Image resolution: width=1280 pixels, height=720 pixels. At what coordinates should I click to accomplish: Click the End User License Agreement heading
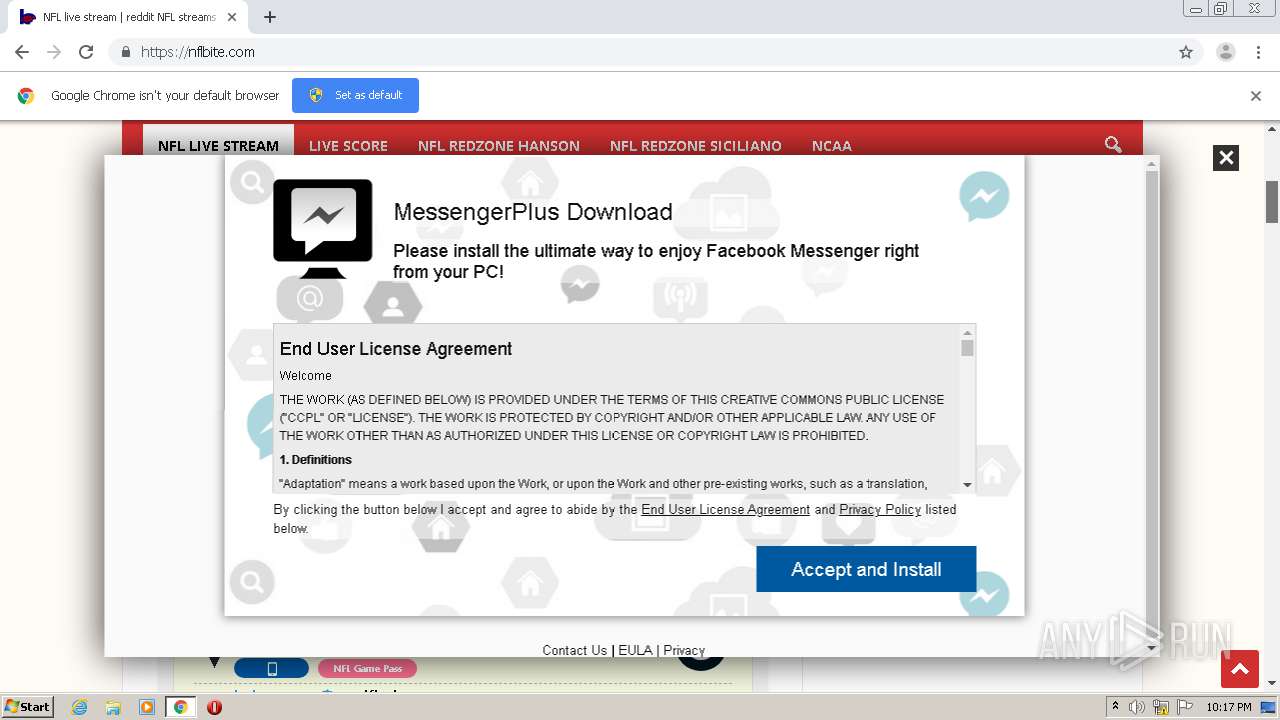[x=396, y=349]
